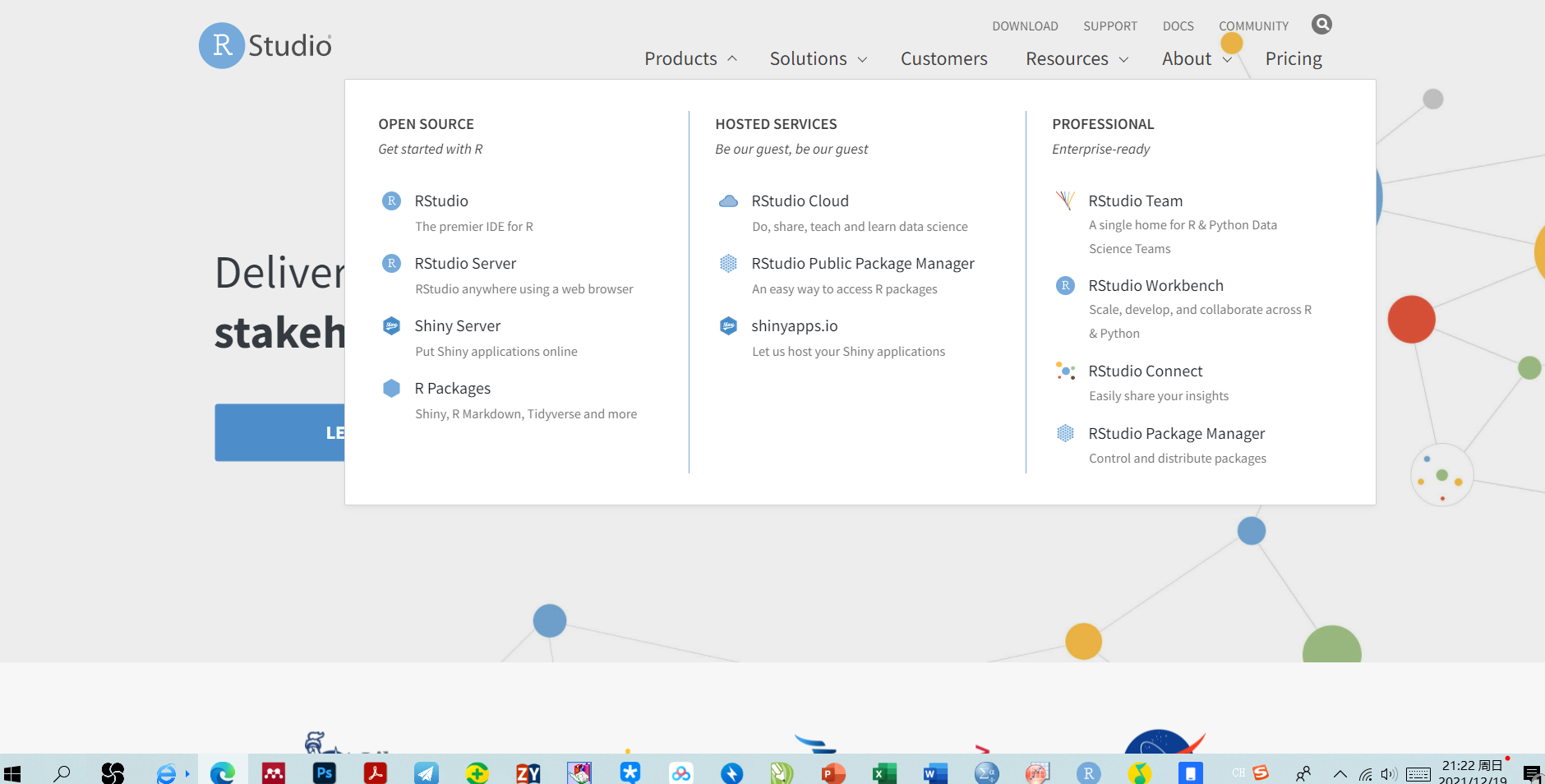
Task: Open Microsoft Edge from the taskbar
Action: [x=223, y=772]
